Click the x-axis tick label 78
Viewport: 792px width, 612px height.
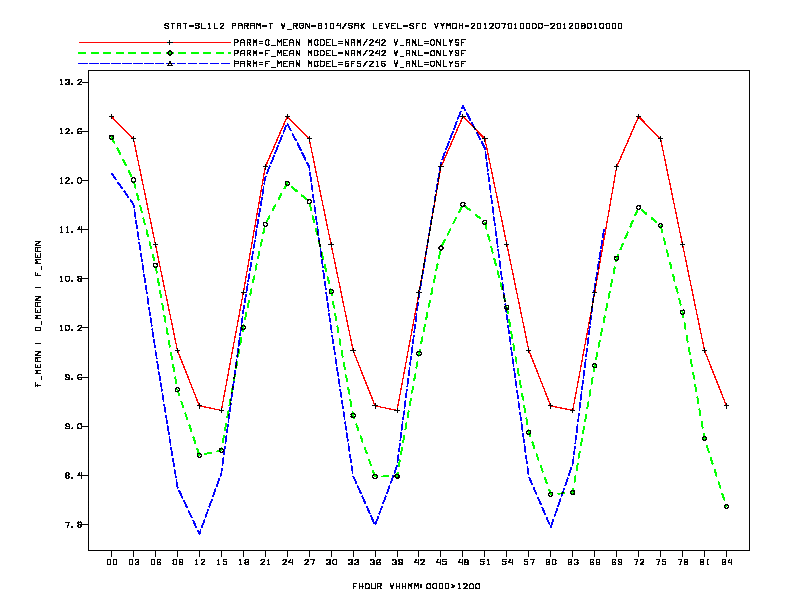point(682,562)
